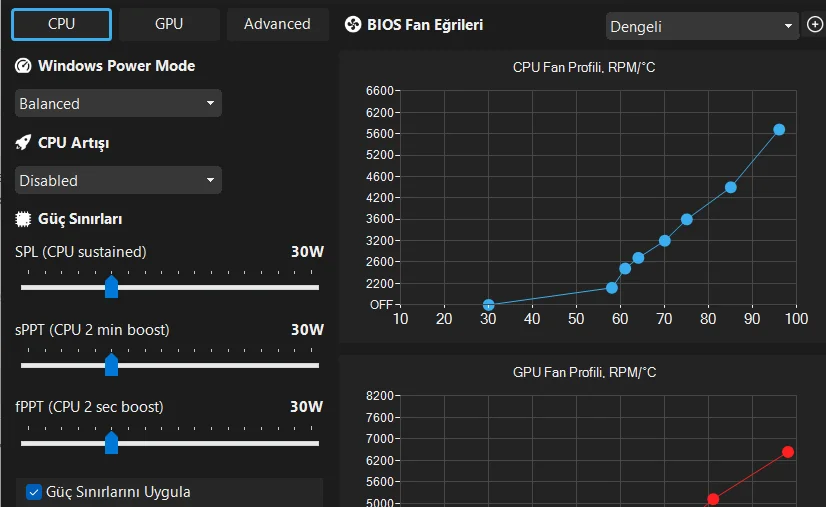Click the sPPT (CPU 2 min boost) slider handle
The height and width of the screenshot is (507, 826).
pyautogui.click(x=112, y=365)
